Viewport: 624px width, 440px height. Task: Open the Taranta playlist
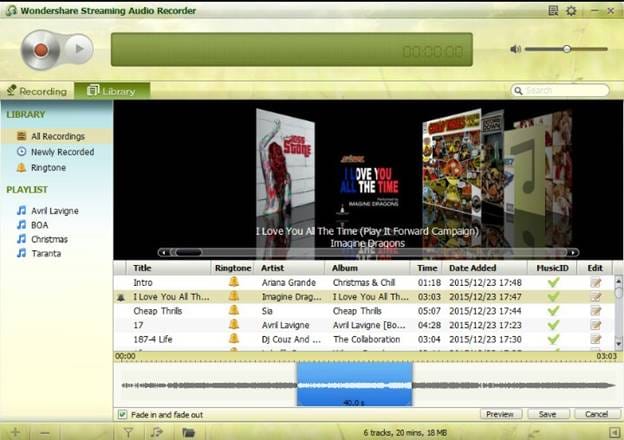(x=39, y=253)
